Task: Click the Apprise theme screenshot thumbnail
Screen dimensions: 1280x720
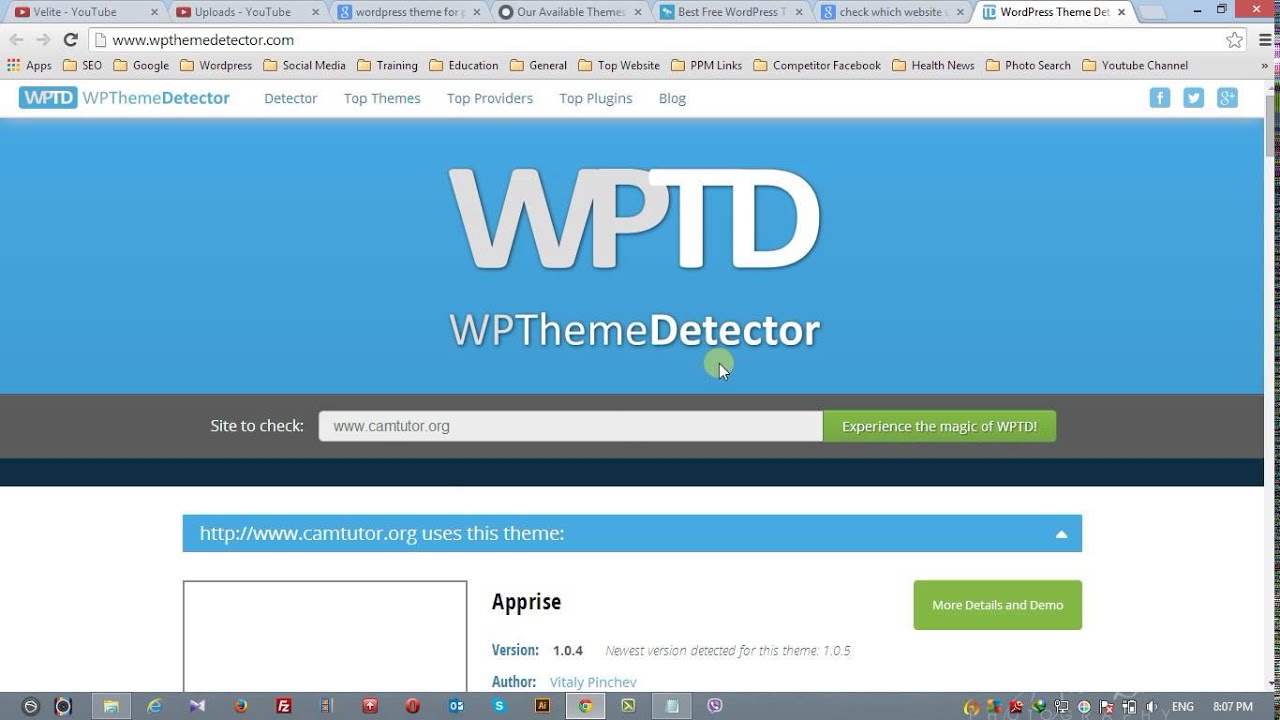Action: coord(325,635)
